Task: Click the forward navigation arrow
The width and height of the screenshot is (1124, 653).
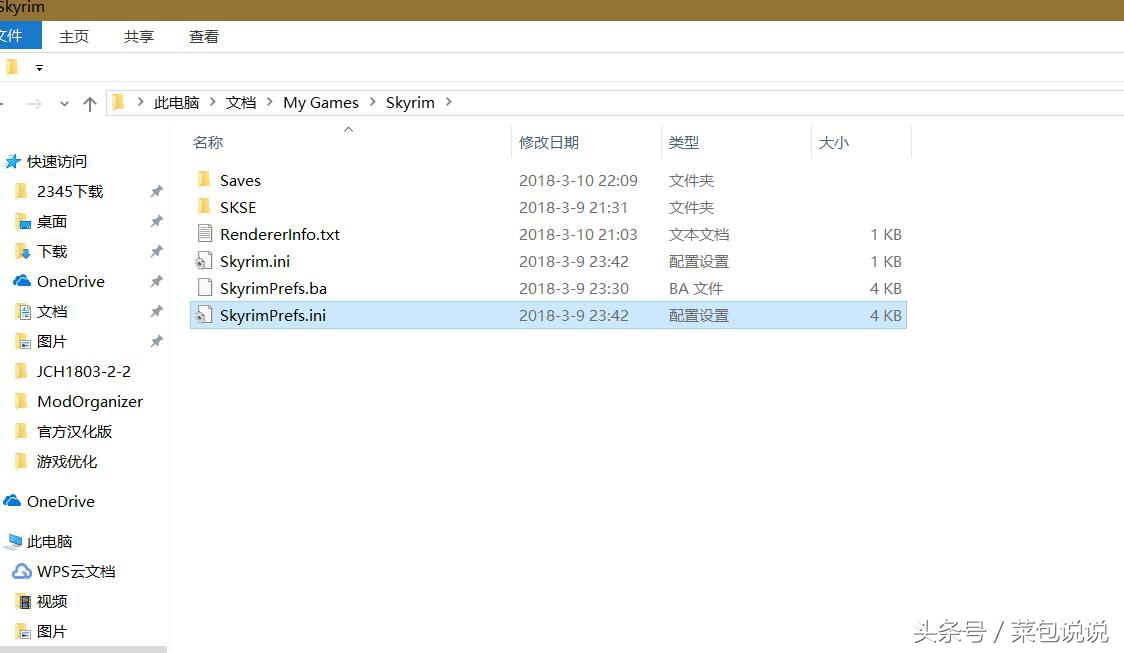Action: [34, 104]
